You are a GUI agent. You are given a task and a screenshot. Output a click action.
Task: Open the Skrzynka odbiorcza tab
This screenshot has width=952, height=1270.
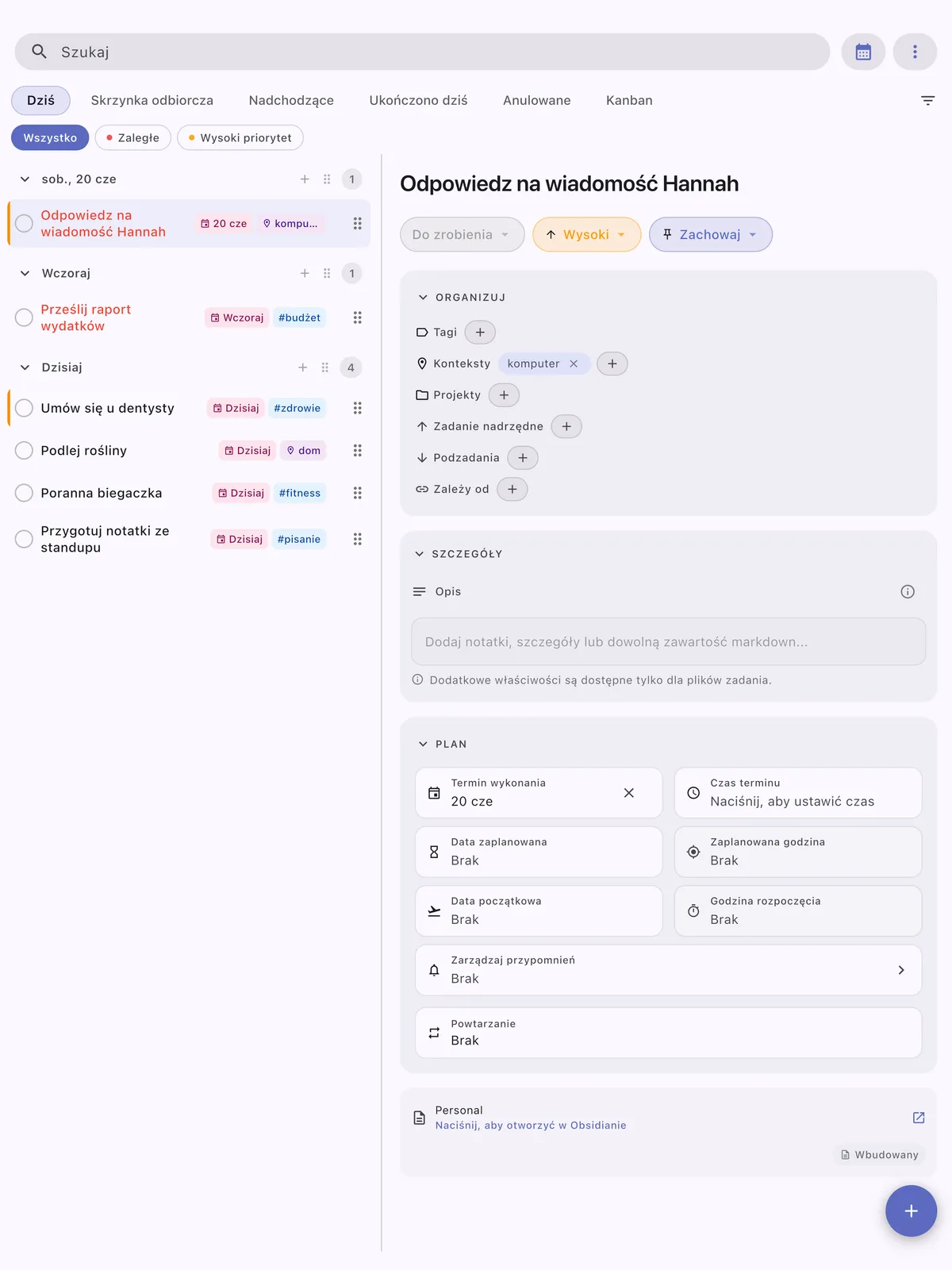click(x=152, y=100)
